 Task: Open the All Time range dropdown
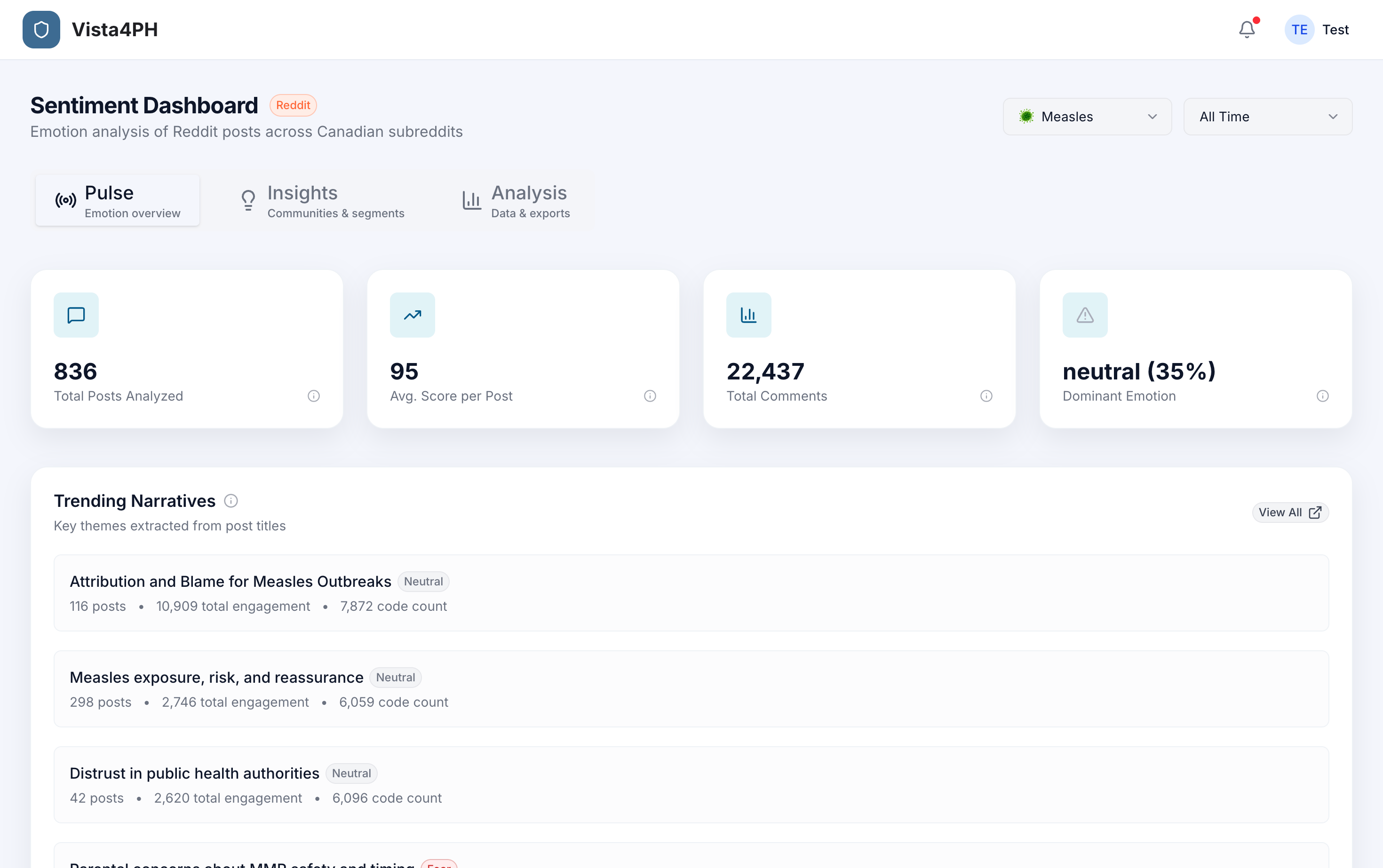[1268, 117]
